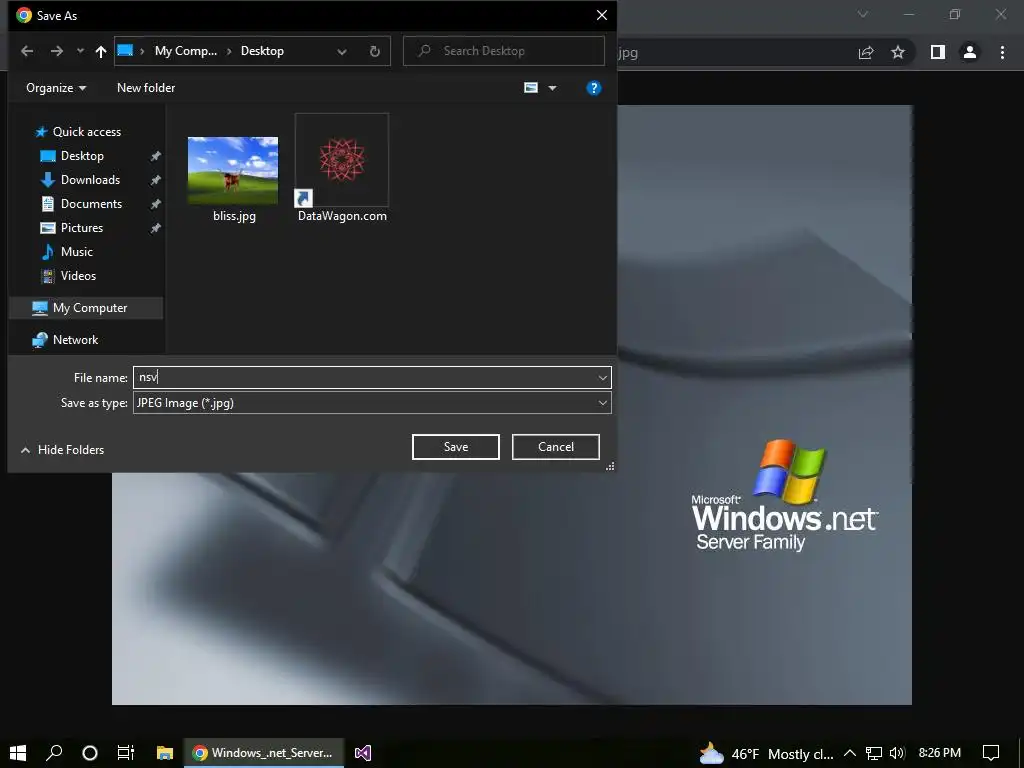Viewport: 1024px width, 768px height.
Task: Share this page icon in Chrome
Action: pyautogui.click(x=866, y=52)
